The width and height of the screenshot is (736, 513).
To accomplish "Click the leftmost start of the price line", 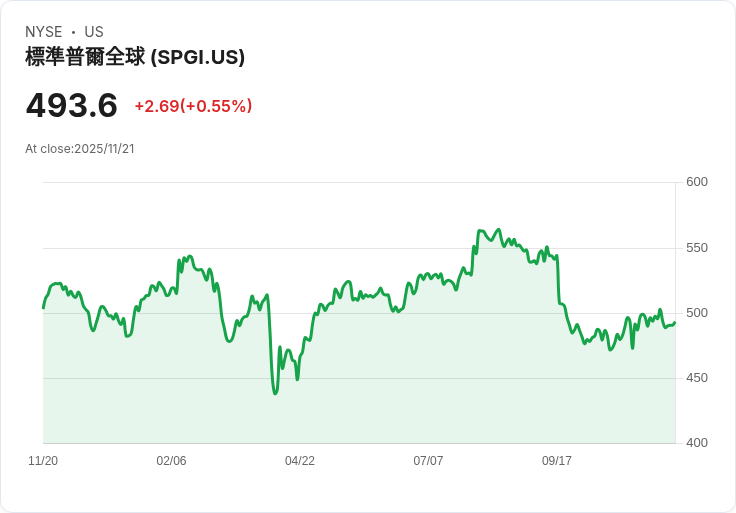I will click(x=43, y=307).
